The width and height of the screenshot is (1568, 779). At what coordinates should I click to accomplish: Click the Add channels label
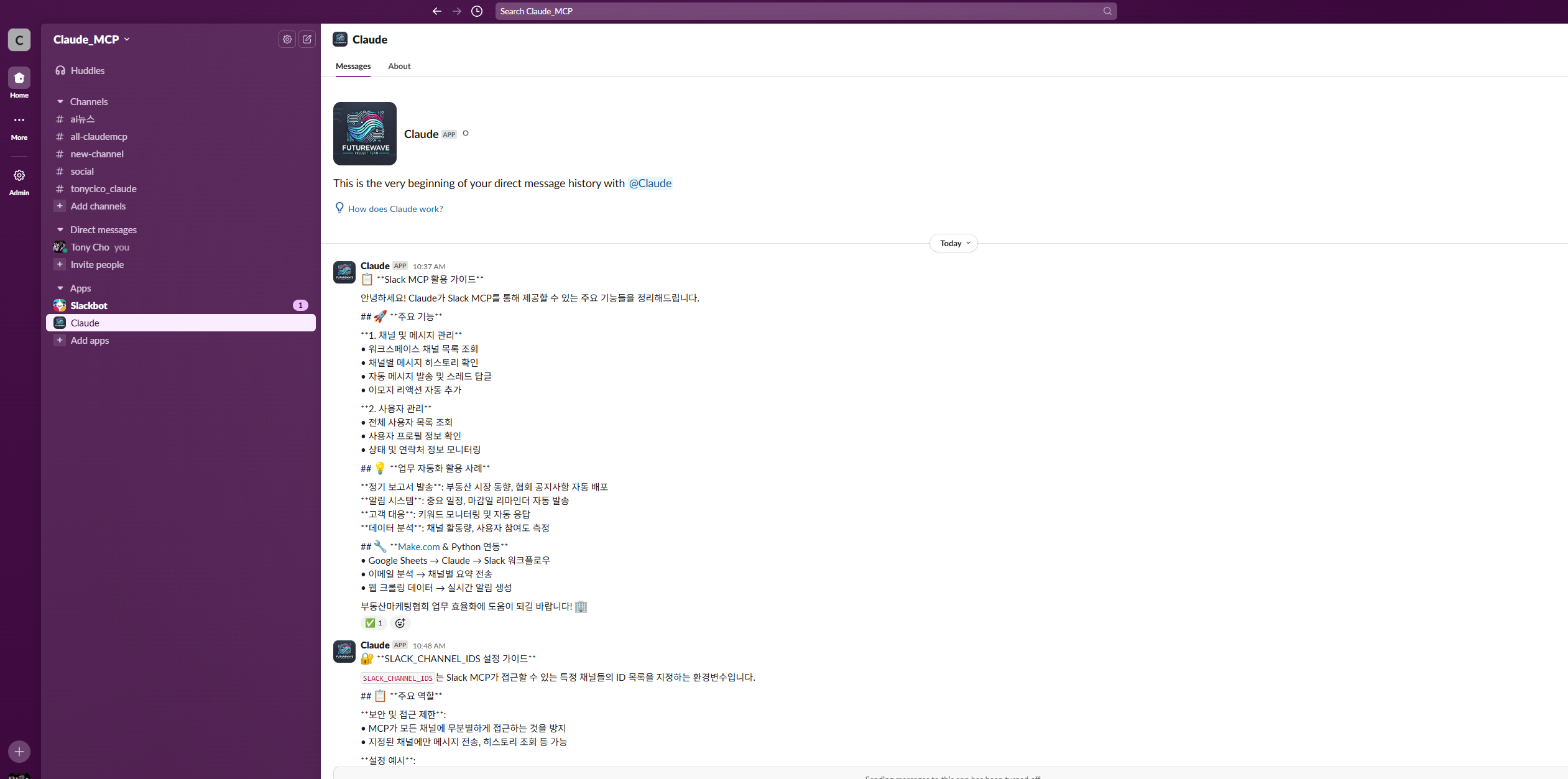[x=98, y=206]
